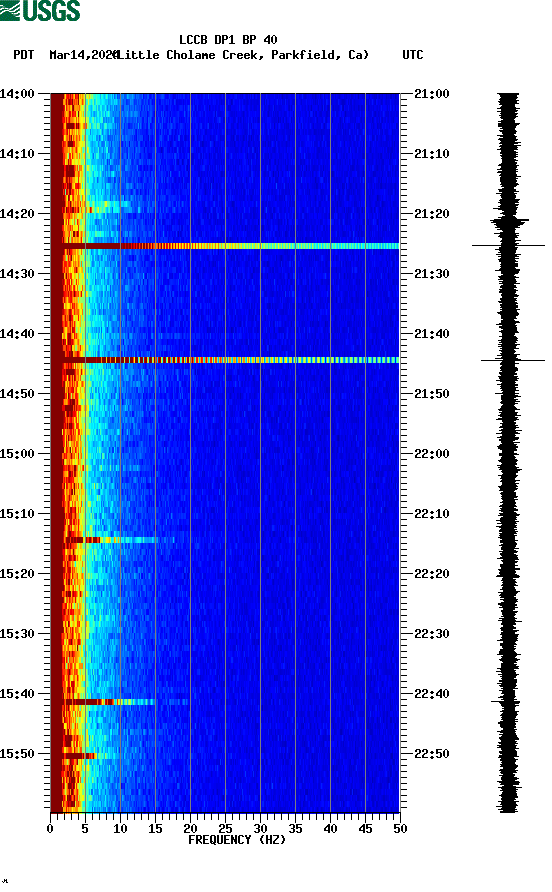
Task: Click the 21:30 UTC time label
Action: 432,274
